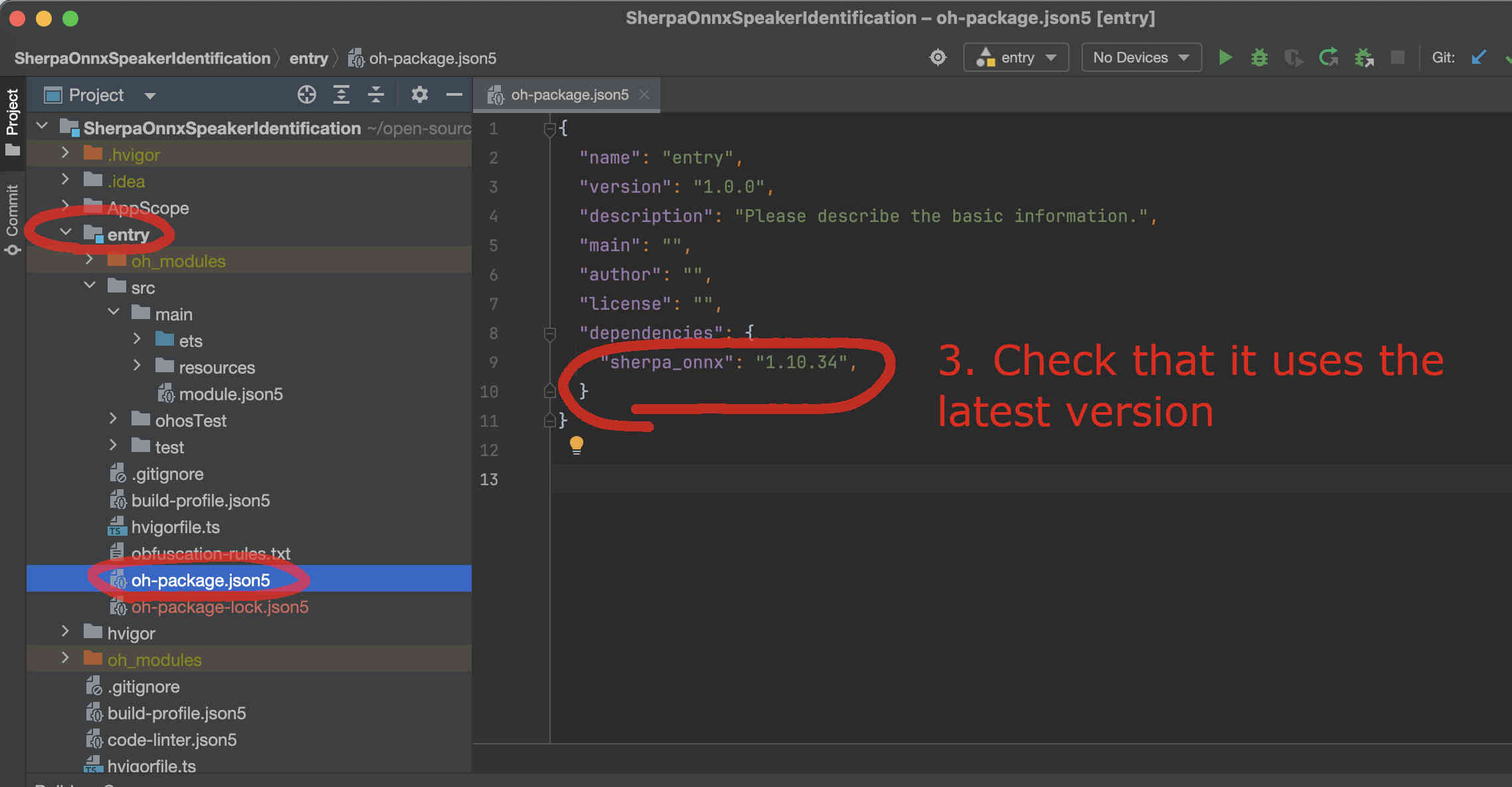Select hvigorfile.ts under entry
The height and width of the screenshot is (787, 1512).
tap(175, 527)
